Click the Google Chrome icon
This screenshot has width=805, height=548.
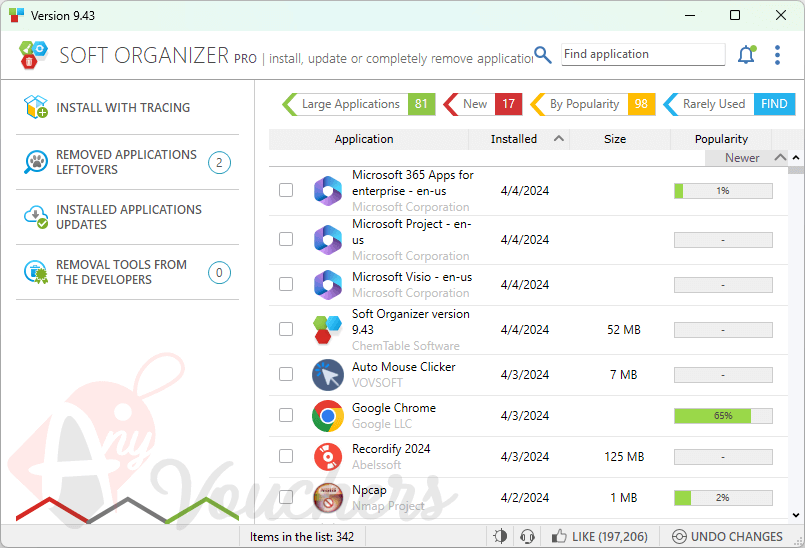click(328, 415)
